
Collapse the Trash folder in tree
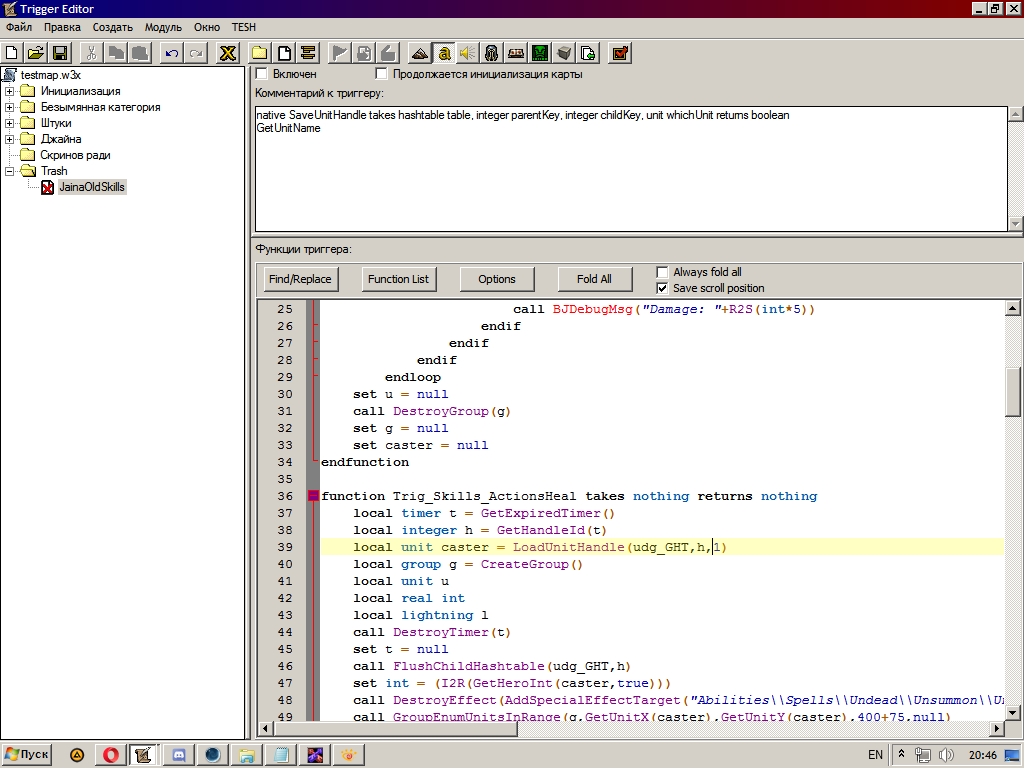click(10, 171)
